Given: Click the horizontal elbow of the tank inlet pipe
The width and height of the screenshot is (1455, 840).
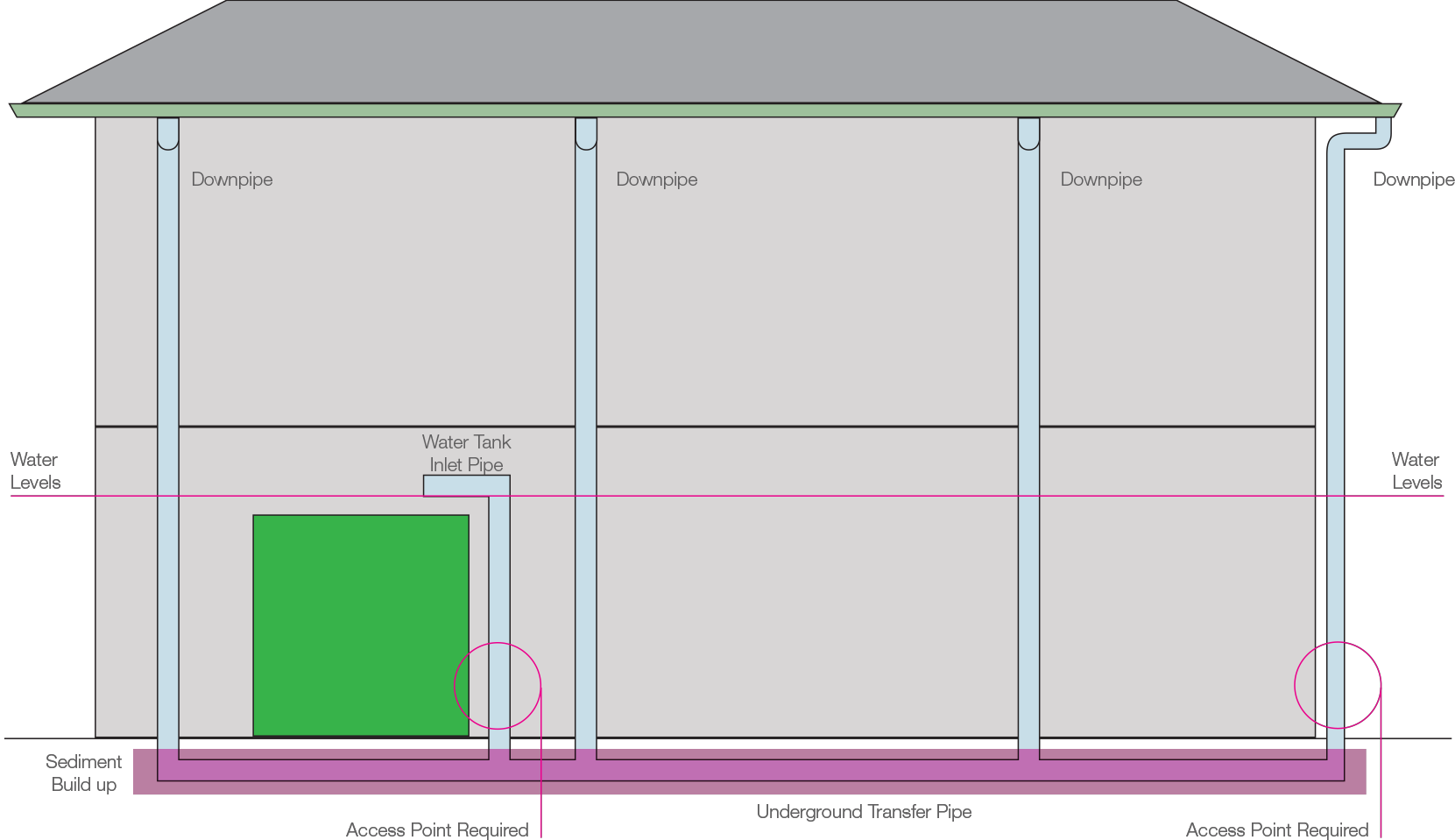Looking at the screenshot, I should (x=457, y=486).
